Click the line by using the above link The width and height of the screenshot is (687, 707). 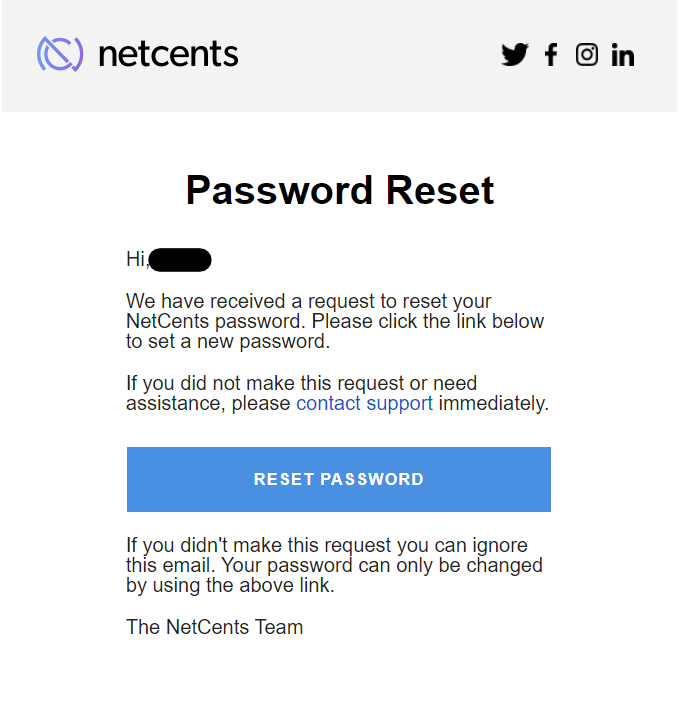[230, 585]
